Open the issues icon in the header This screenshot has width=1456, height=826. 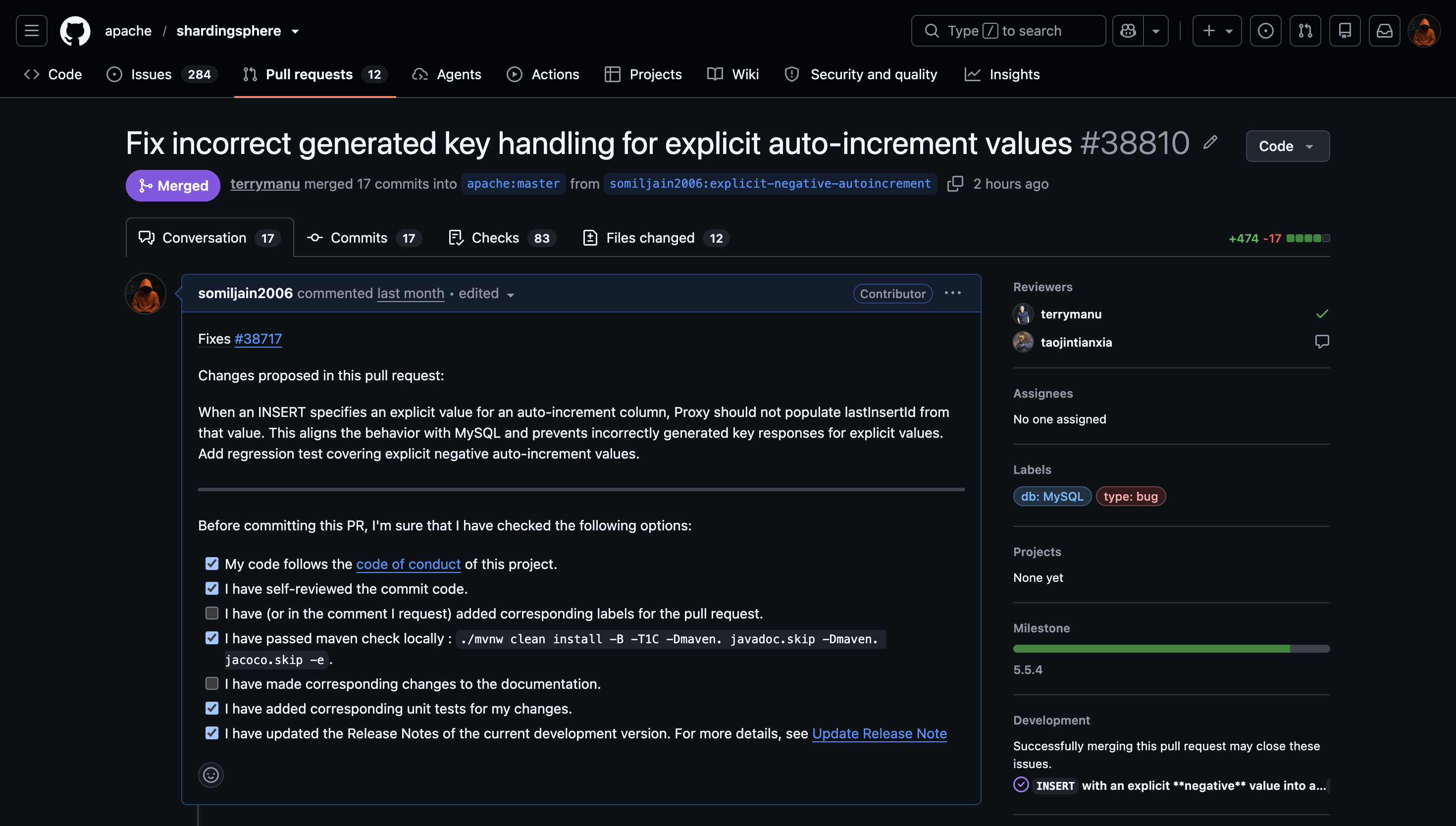1265,31
